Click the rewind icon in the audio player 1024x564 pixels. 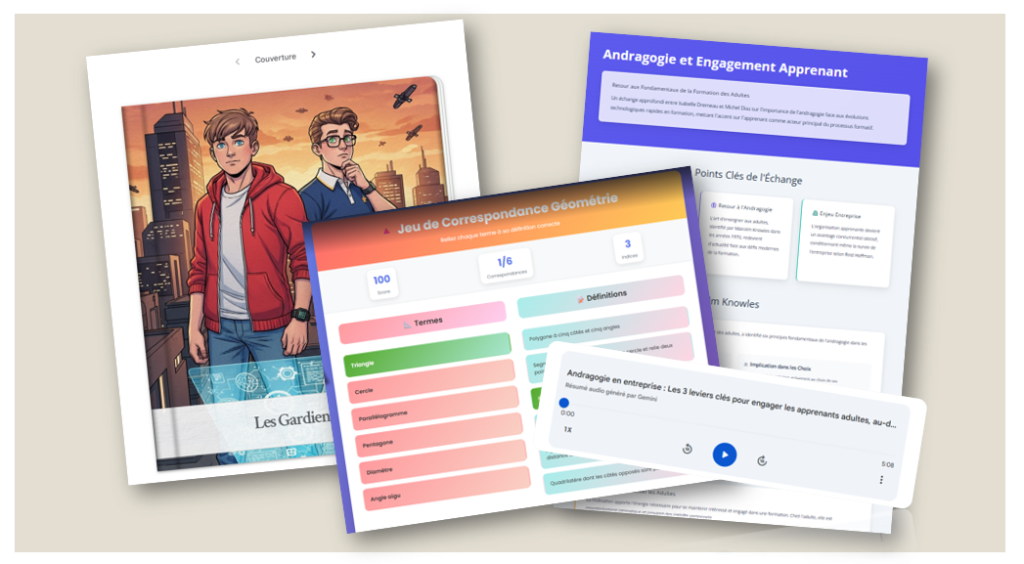pyautogui.click(x=687, y=450)
